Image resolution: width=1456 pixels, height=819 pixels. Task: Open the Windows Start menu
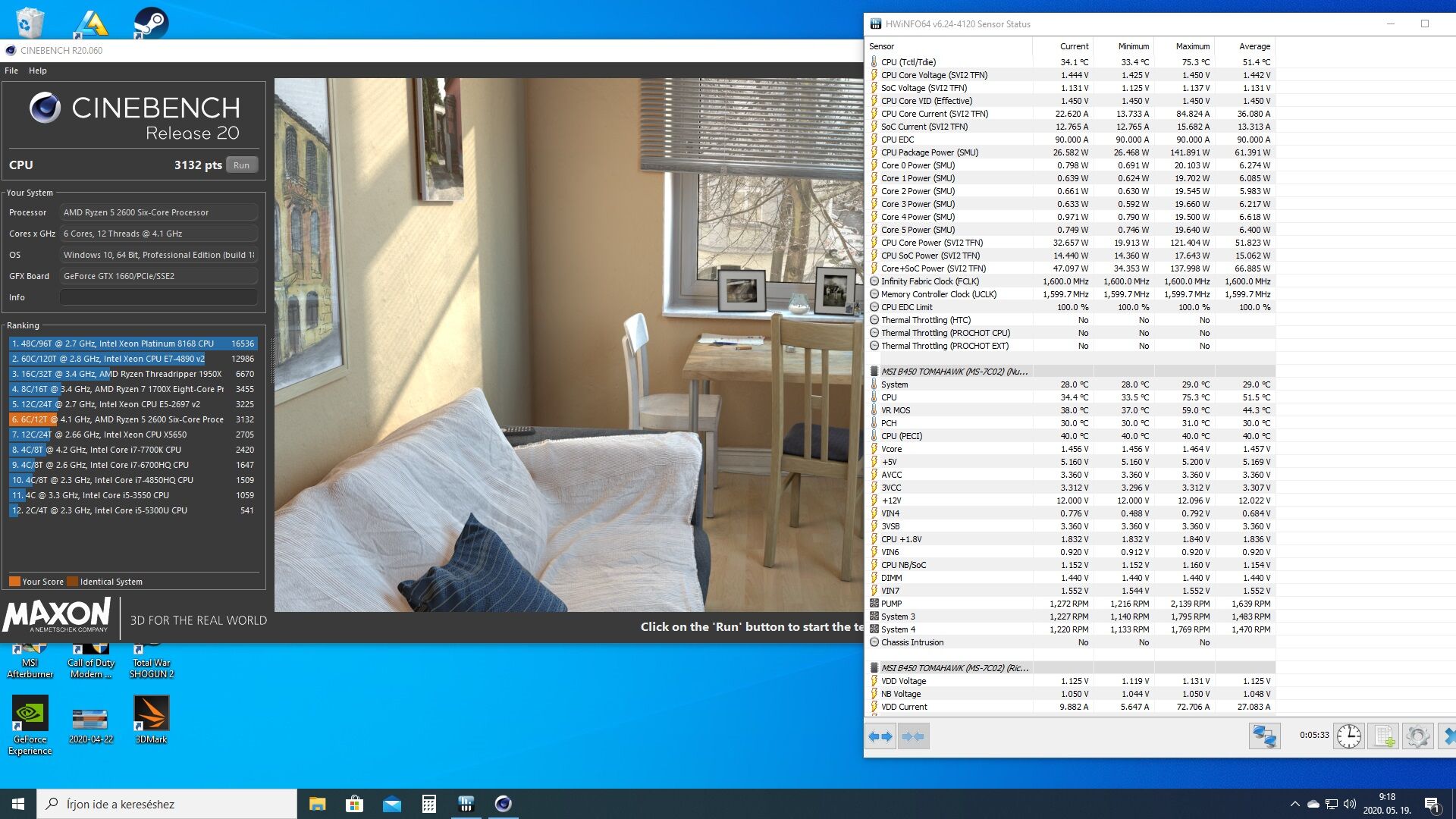click(18, 804)
